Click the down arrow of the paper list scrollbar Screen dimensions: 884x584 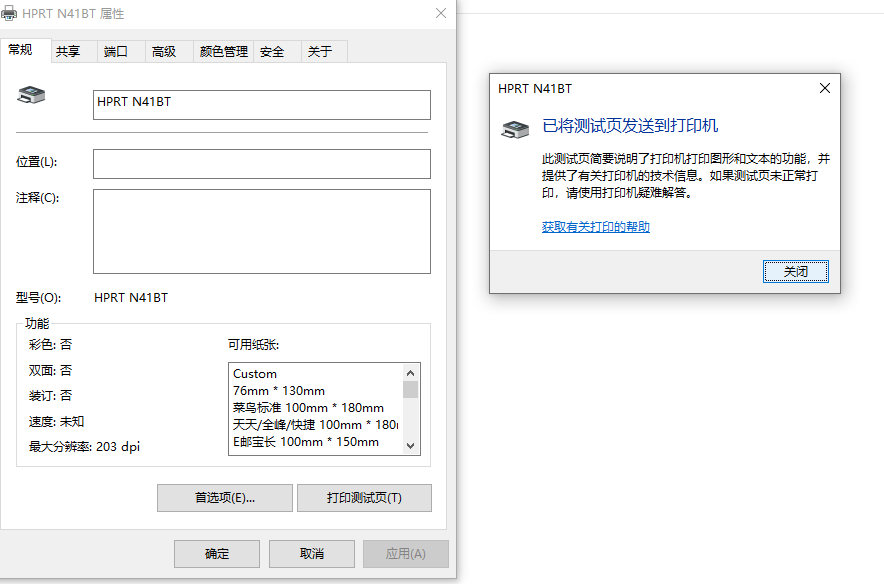410,446
